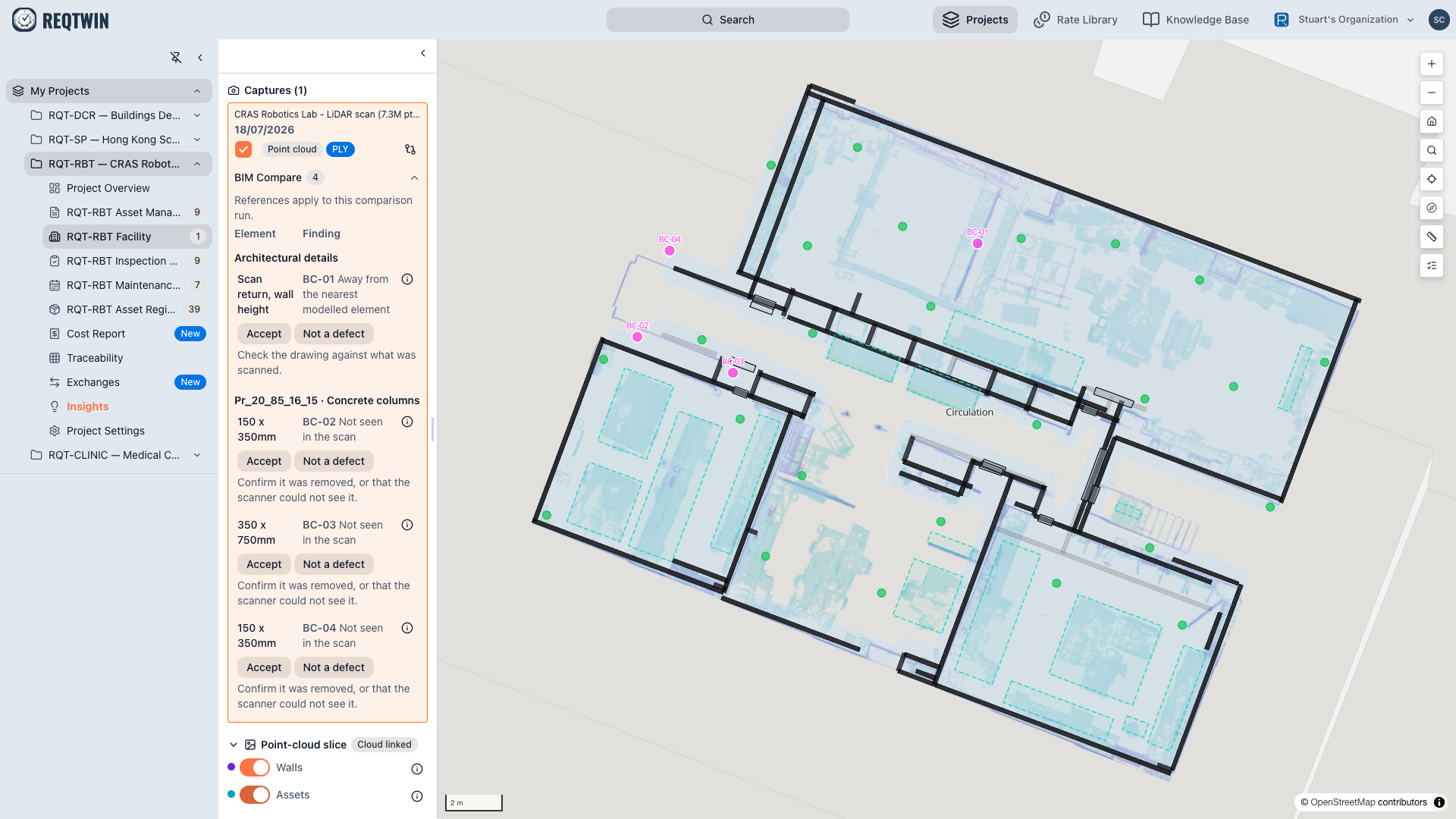Image resolution: width=1456 pixels, height=819 pixels.
Task: Click the search field
Action: 728,20
